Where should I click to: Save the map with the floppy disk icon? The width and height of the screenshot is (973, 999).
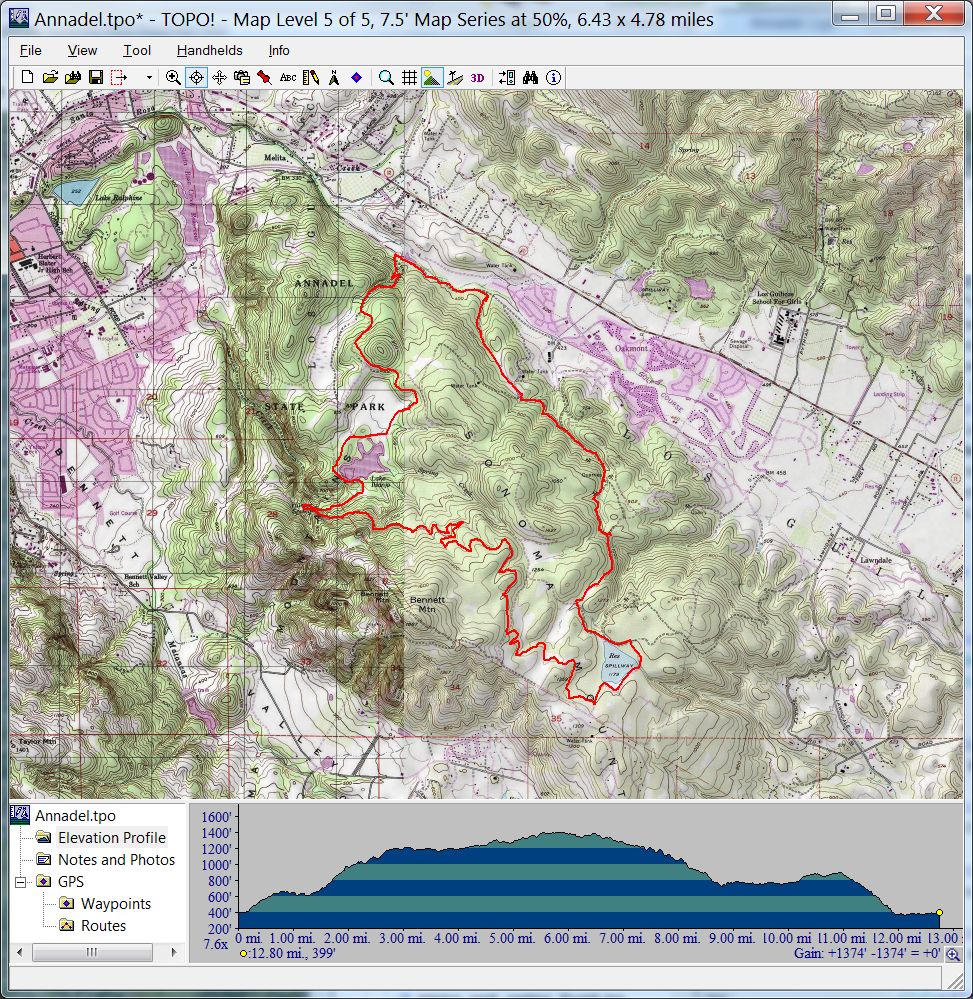[96, 77]
